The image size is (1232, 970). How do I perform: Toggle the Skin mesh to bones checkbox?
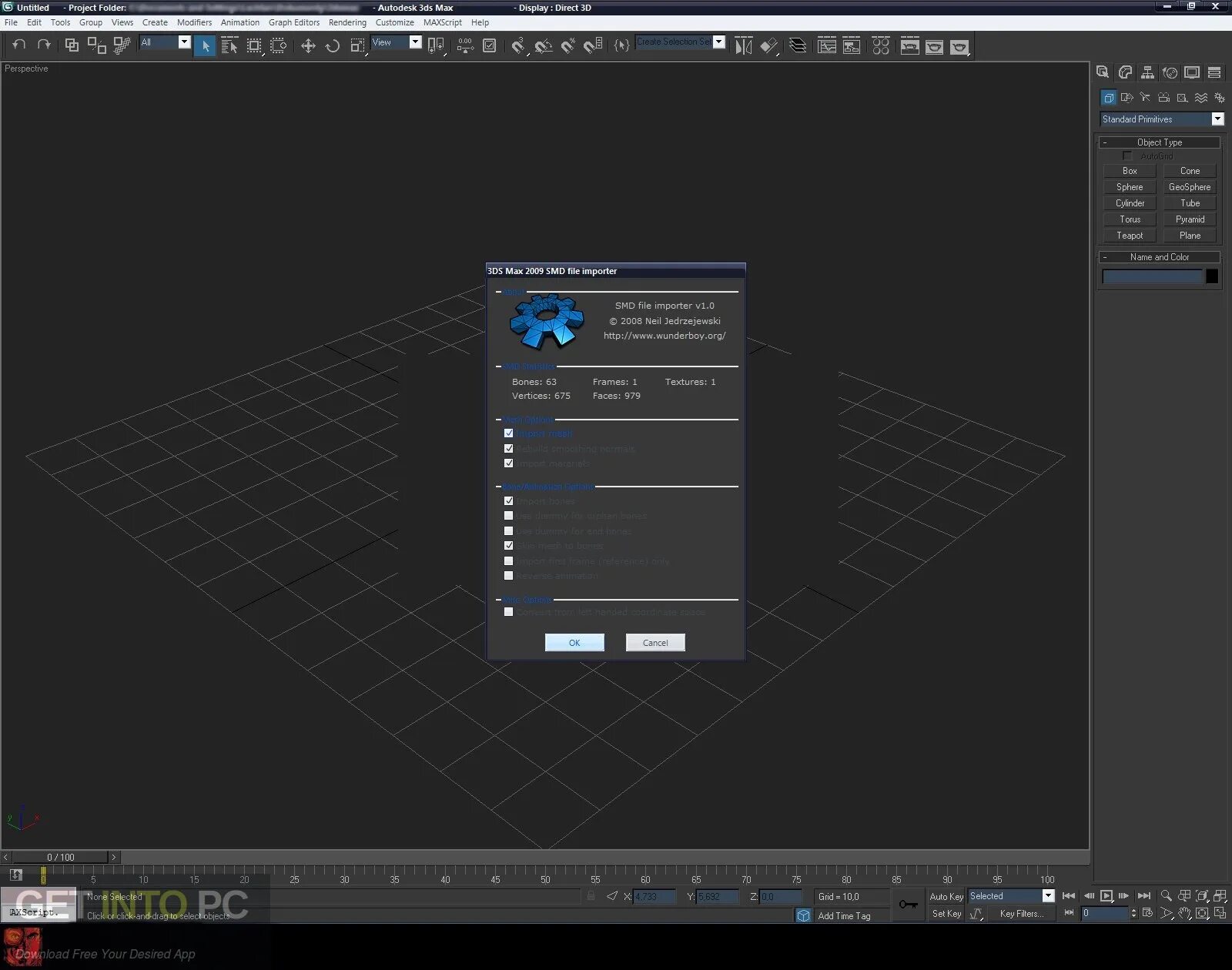coord(508,546)
